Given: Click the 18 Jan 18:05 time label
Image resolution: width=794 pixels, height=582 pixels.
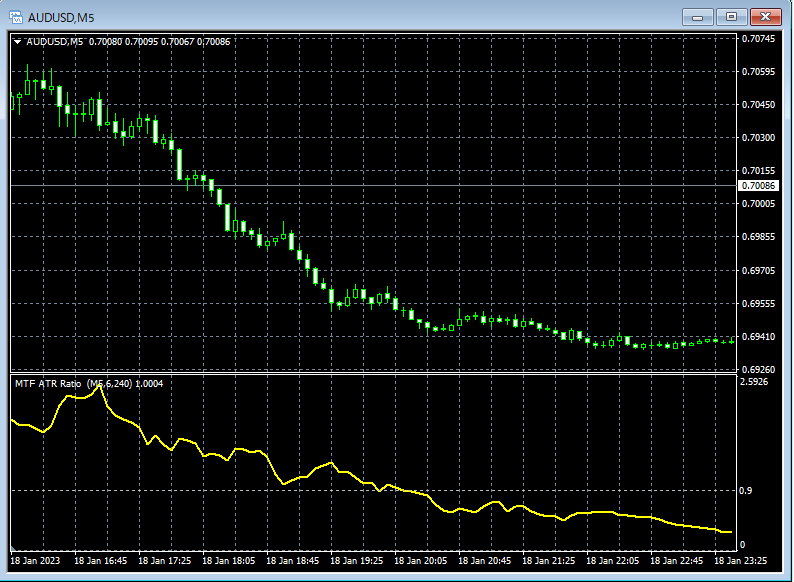Looking at the screenshot, I should [229, 561].
